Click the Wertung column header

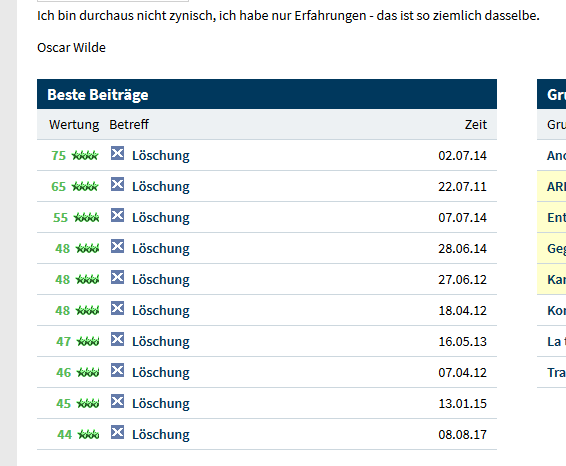(74, 125)
